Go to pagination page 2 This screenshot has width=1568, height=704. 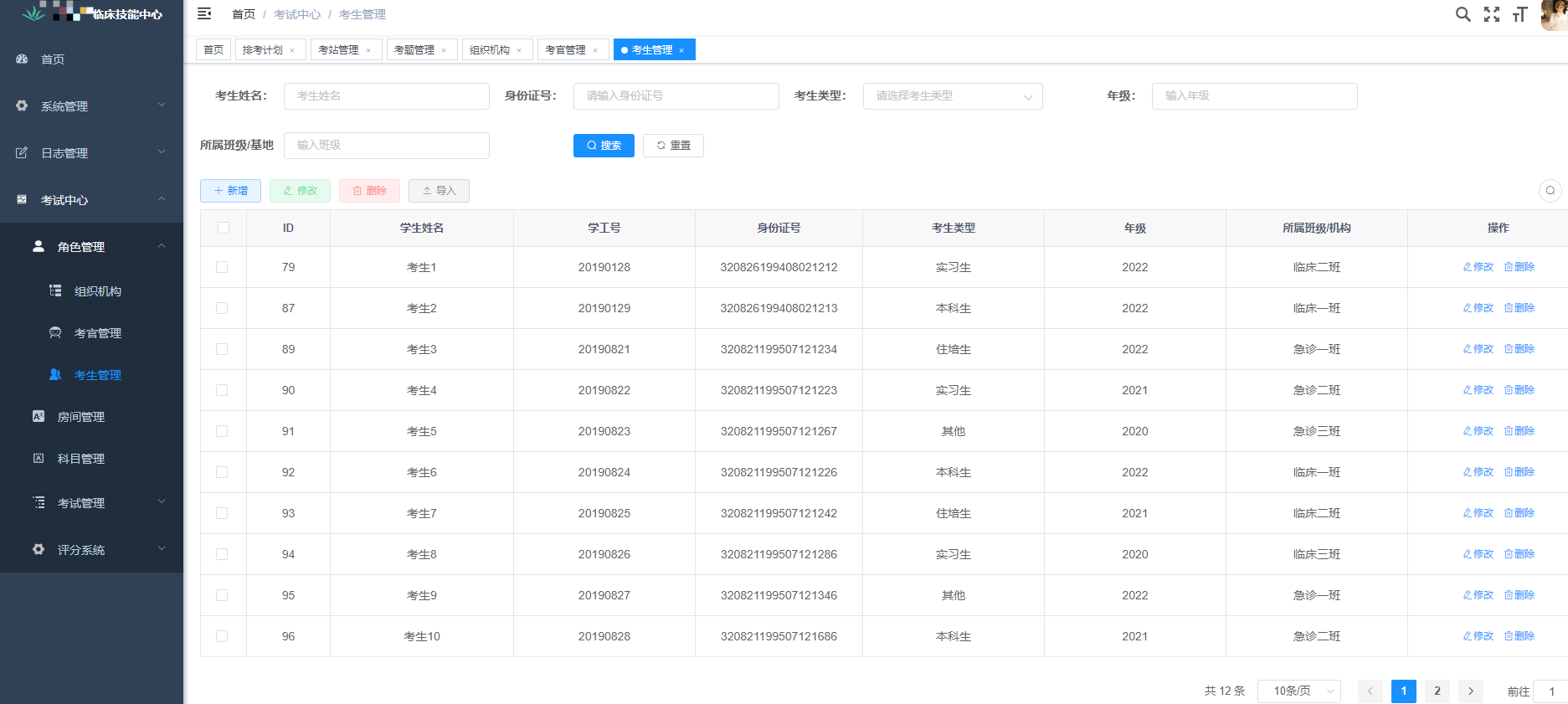(1437, 691)
